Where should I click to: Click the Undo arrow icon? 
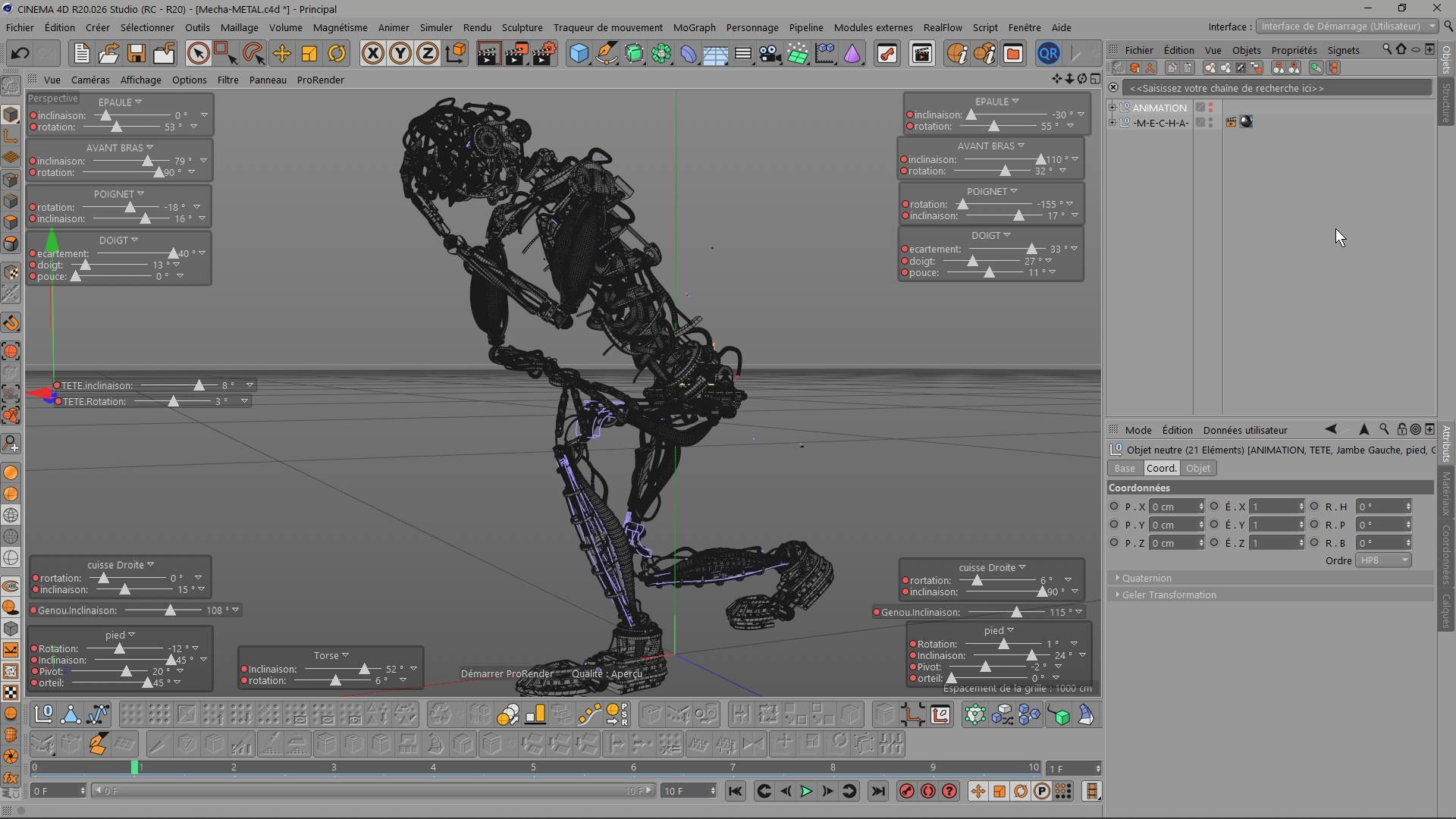20,54
